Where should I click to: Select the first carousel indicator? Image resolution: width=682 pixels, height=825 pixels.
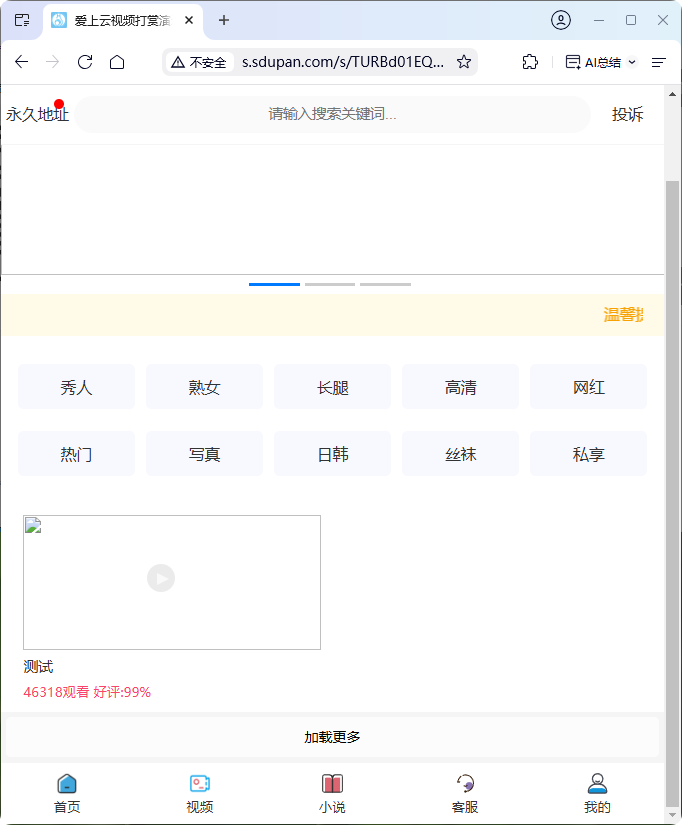coord(274,284)
